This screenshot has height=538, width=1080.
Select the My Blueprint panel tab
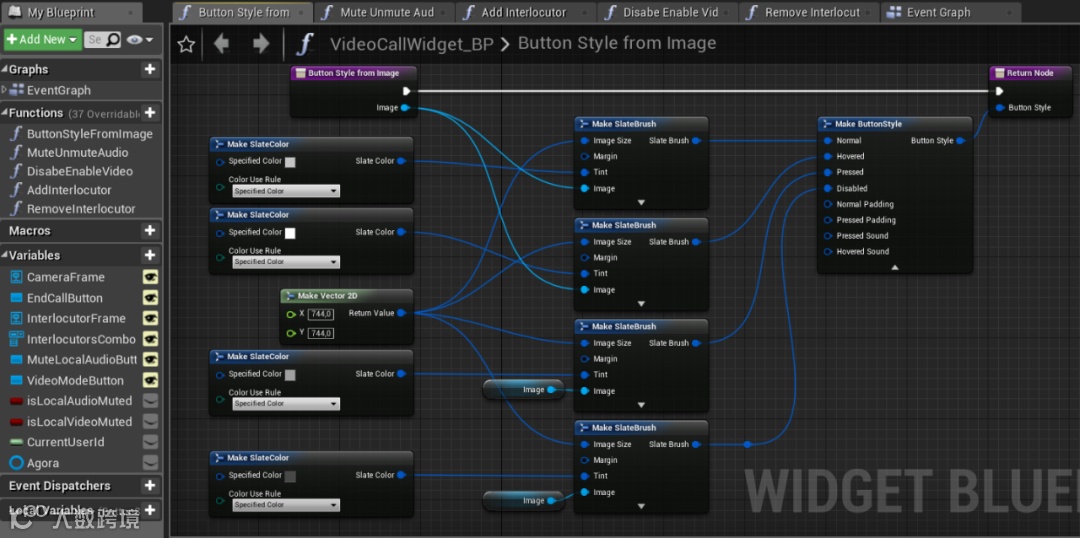click(72, 12)
